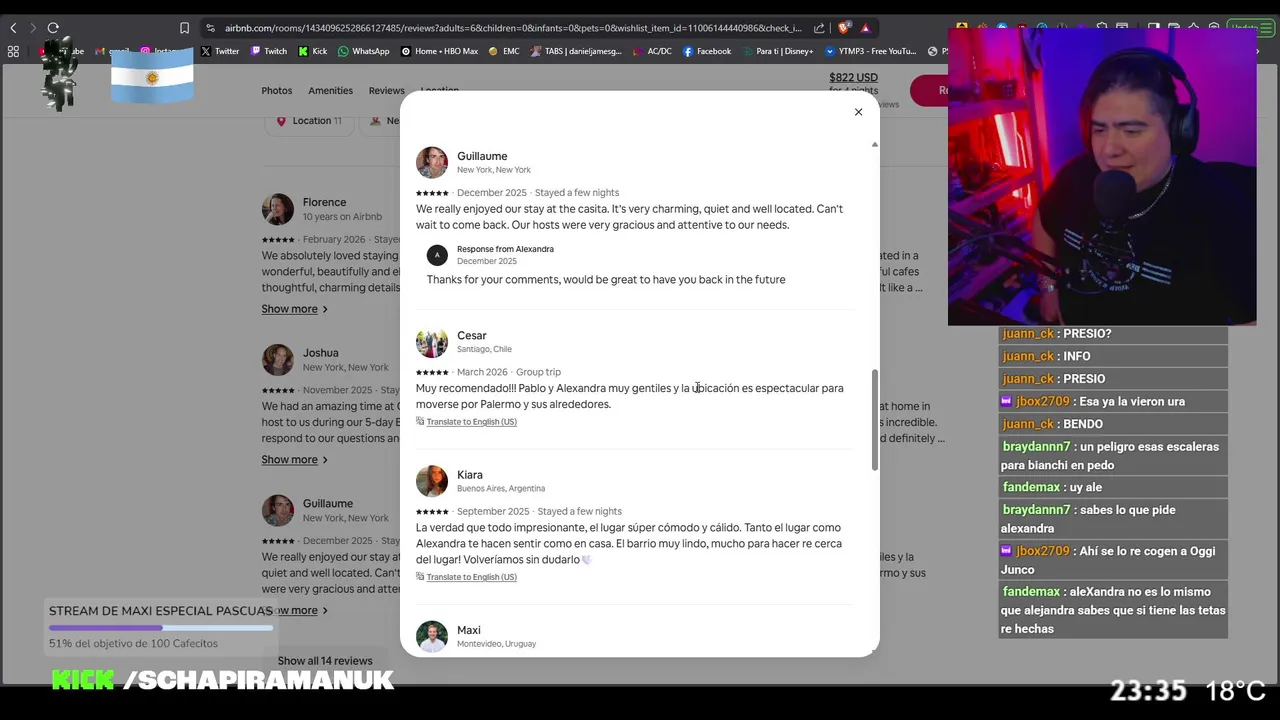The image size is (1280, 720).
Task: Open the site information icon beside the URL
Action: pos(210,28)
